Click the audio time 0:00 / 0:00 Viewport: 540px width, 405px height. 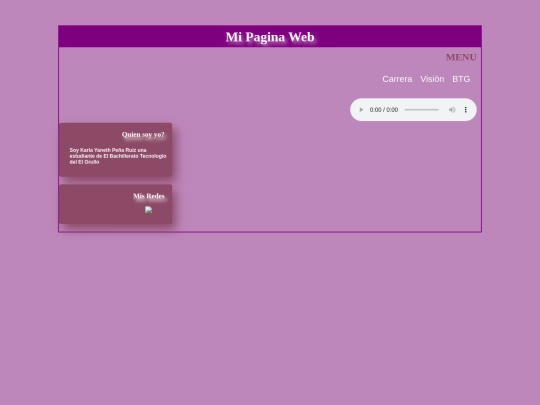click(x=384, y=110)
